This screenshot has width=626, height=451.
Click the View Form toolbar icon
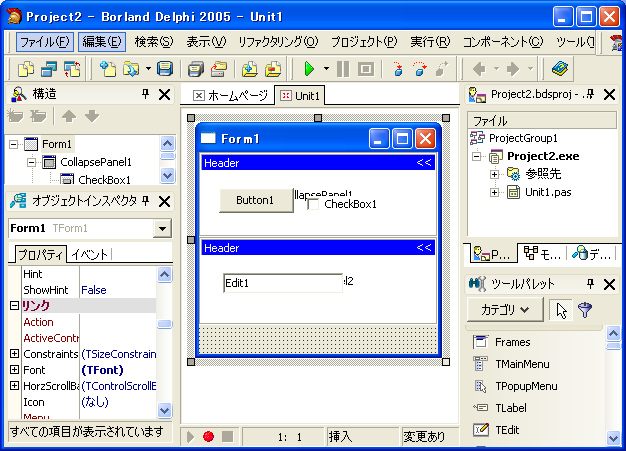coord(49,69)
